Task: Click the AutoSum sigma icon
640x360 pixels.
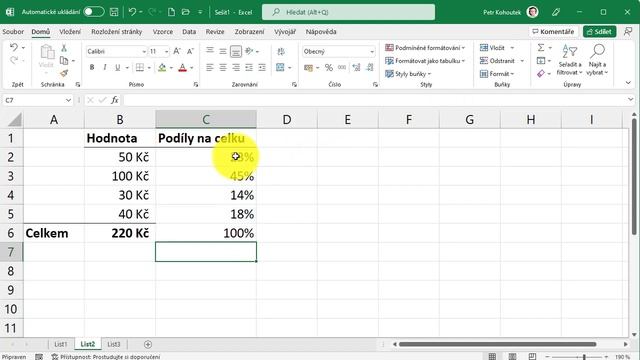Action: (541, 48)
